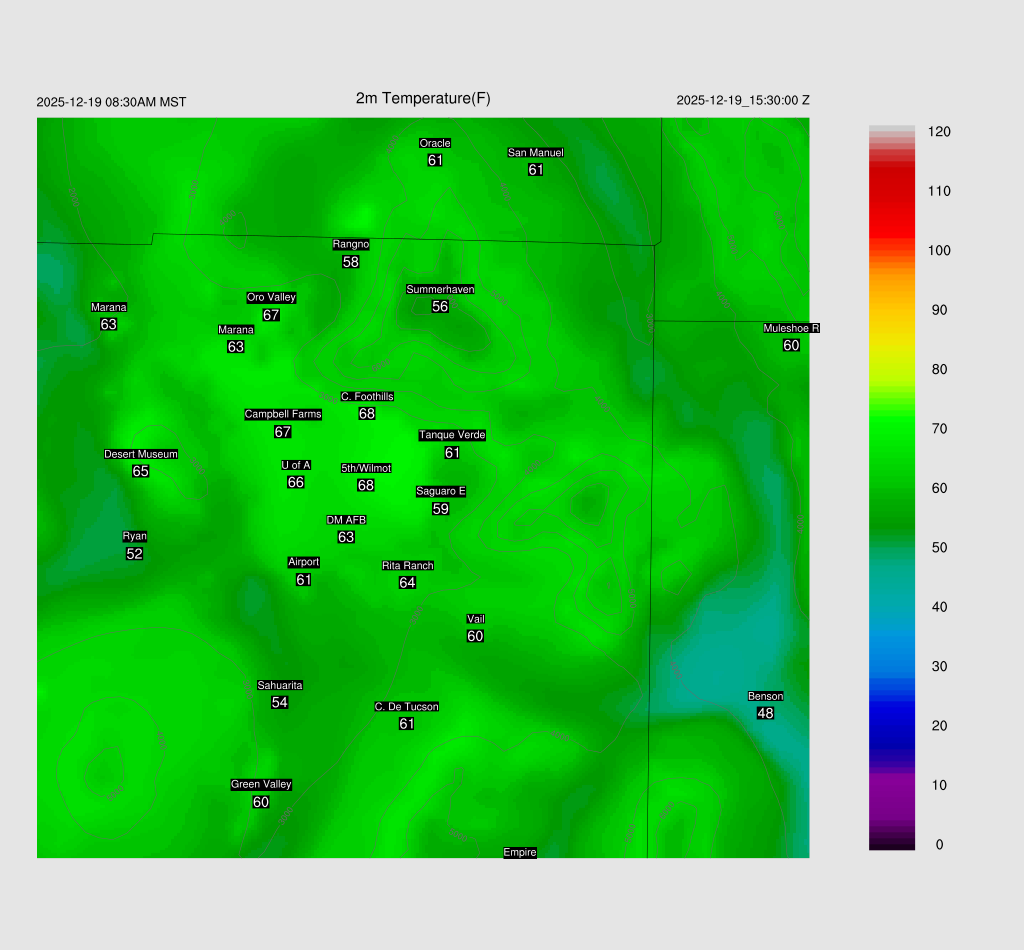1024x950 pixels.
Task: Click the Ryan station marker
Action: pyautogui.click(x=134, y=537)
